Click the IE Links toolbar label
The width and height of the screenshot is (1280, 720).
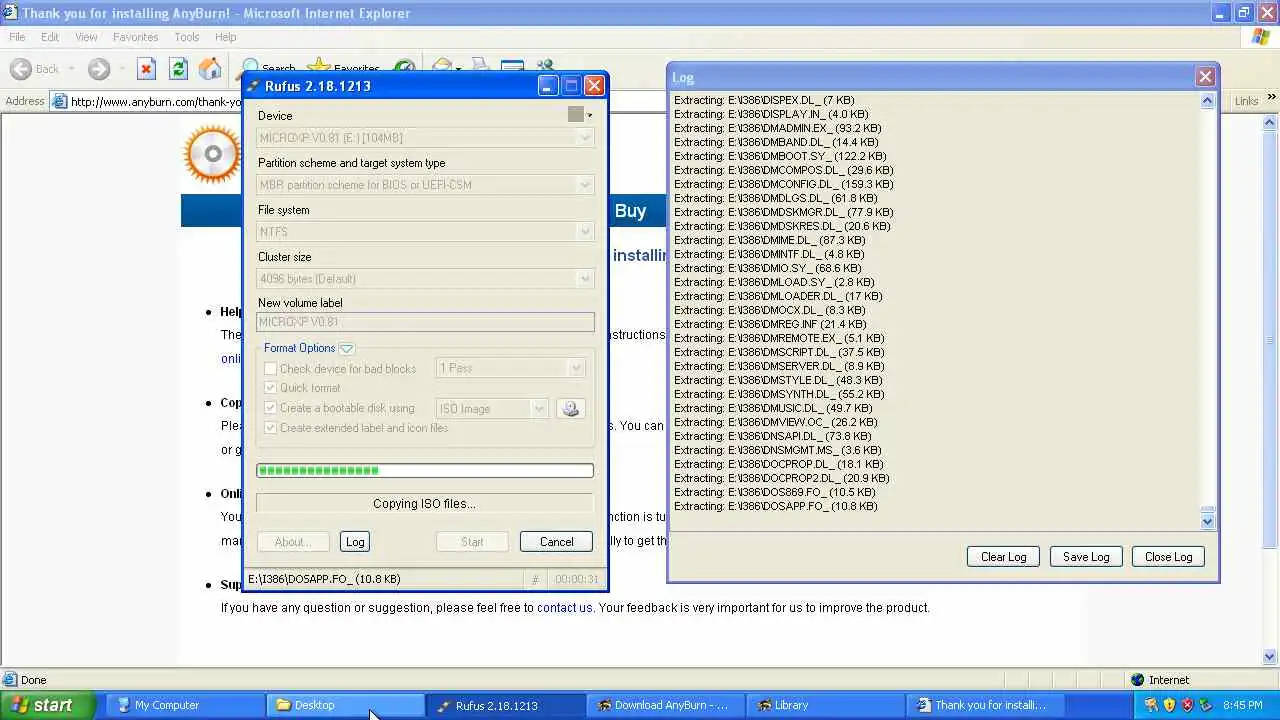pyautogui.click(x=1246, y=101)
